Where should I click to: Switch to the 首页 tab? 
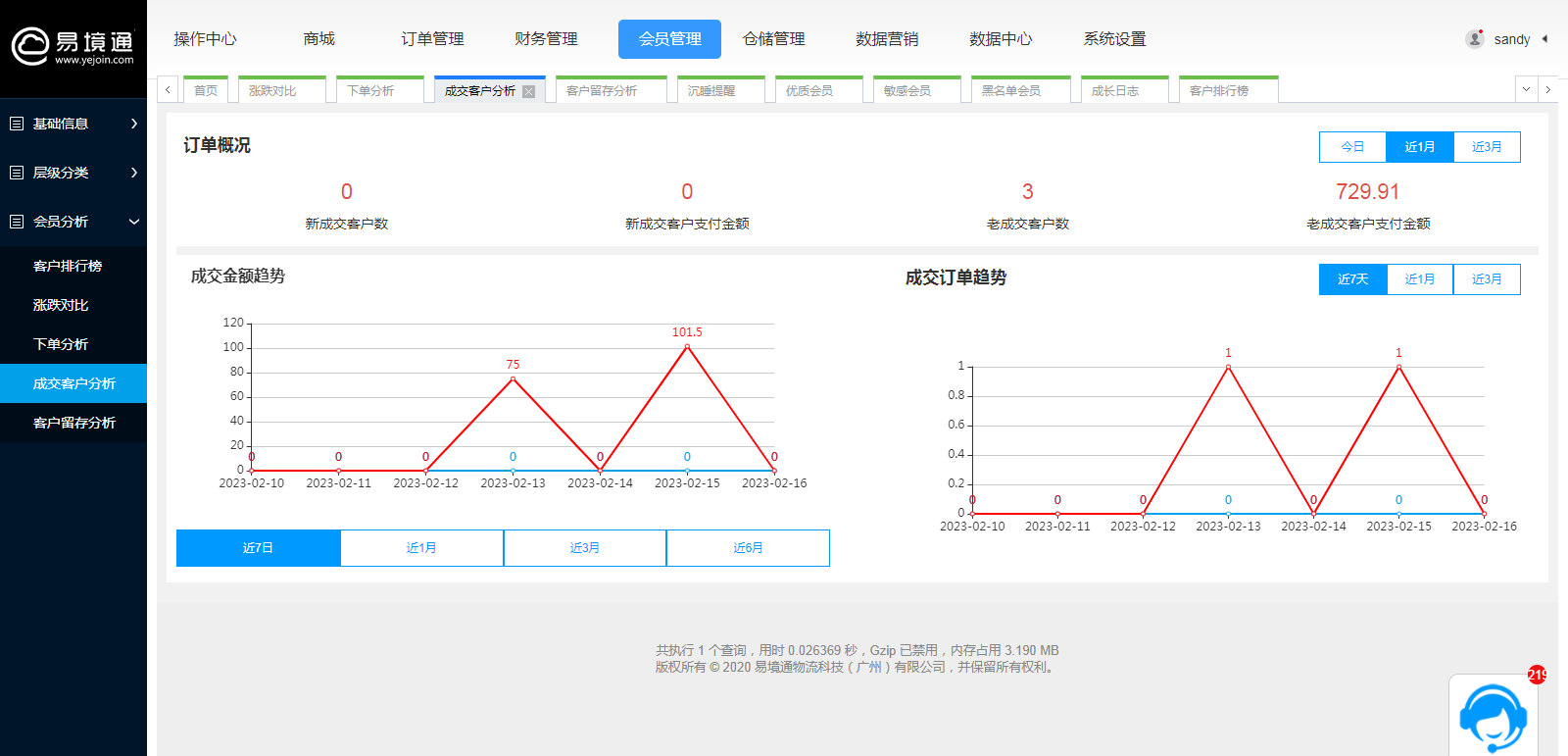[x=206, y=90]
